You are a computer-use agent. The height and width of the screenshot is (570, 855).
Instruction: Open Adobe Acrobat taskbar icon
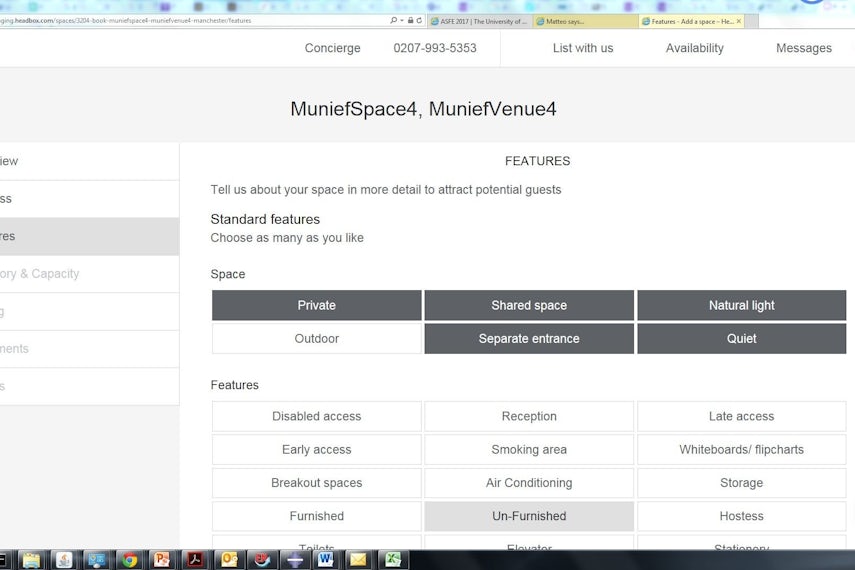tap(195, 560)
